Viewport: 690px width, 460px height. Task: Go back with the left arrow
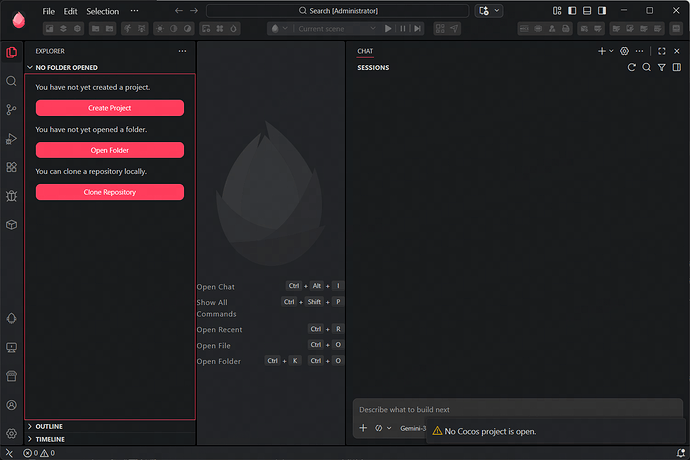[179, 11]
